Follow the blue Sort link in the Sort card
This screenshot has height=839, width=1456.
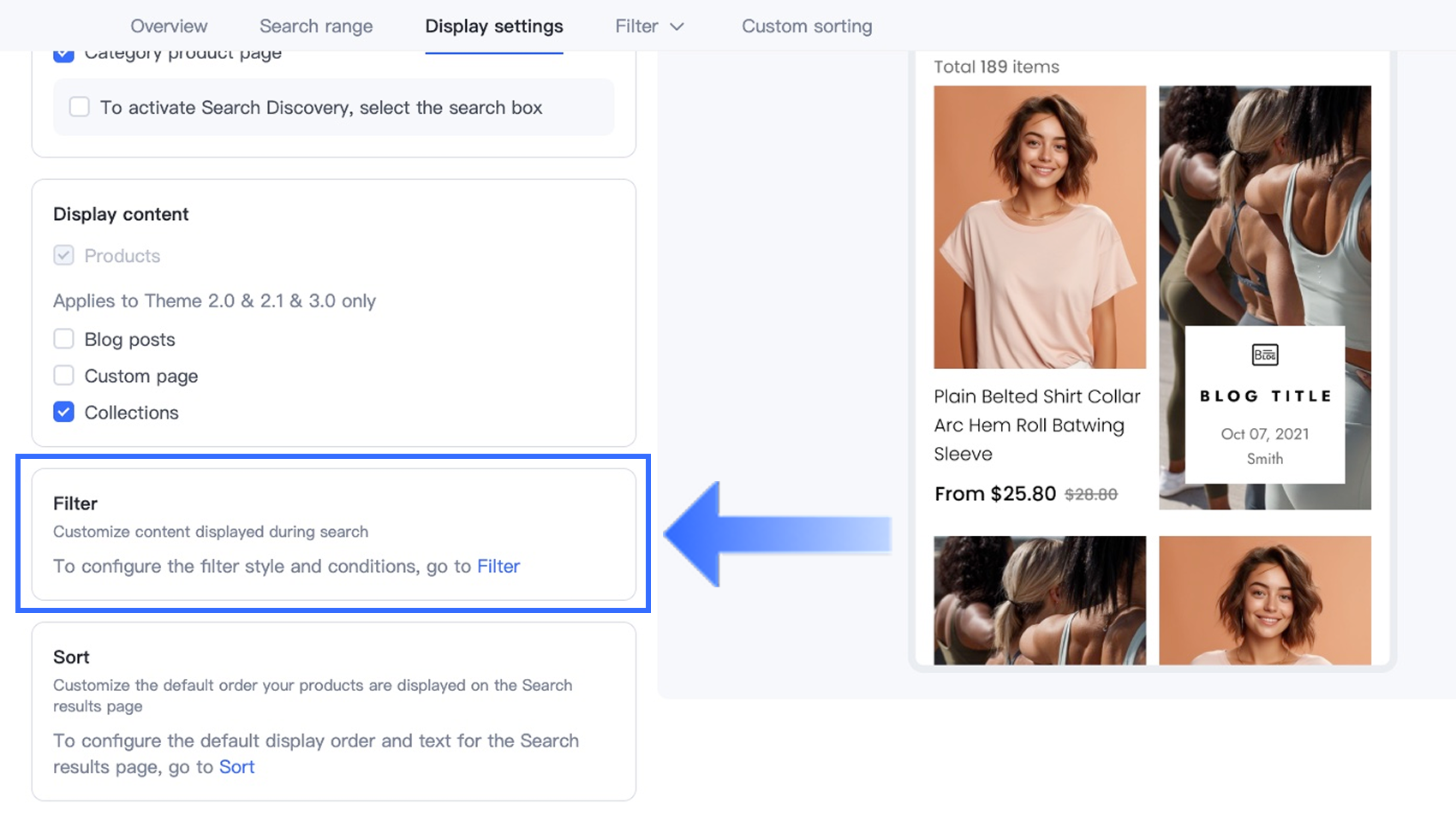point(236,766)
